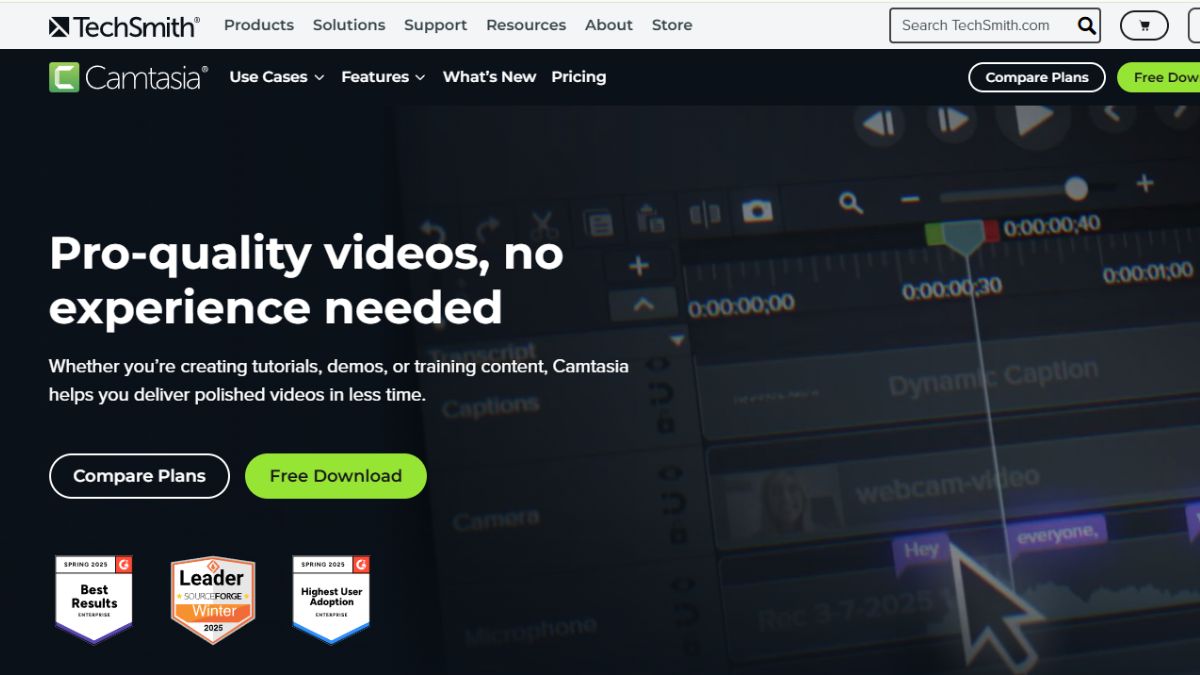
Task: Expand the Use Cases dropdown
Action: tap(277, 77)
